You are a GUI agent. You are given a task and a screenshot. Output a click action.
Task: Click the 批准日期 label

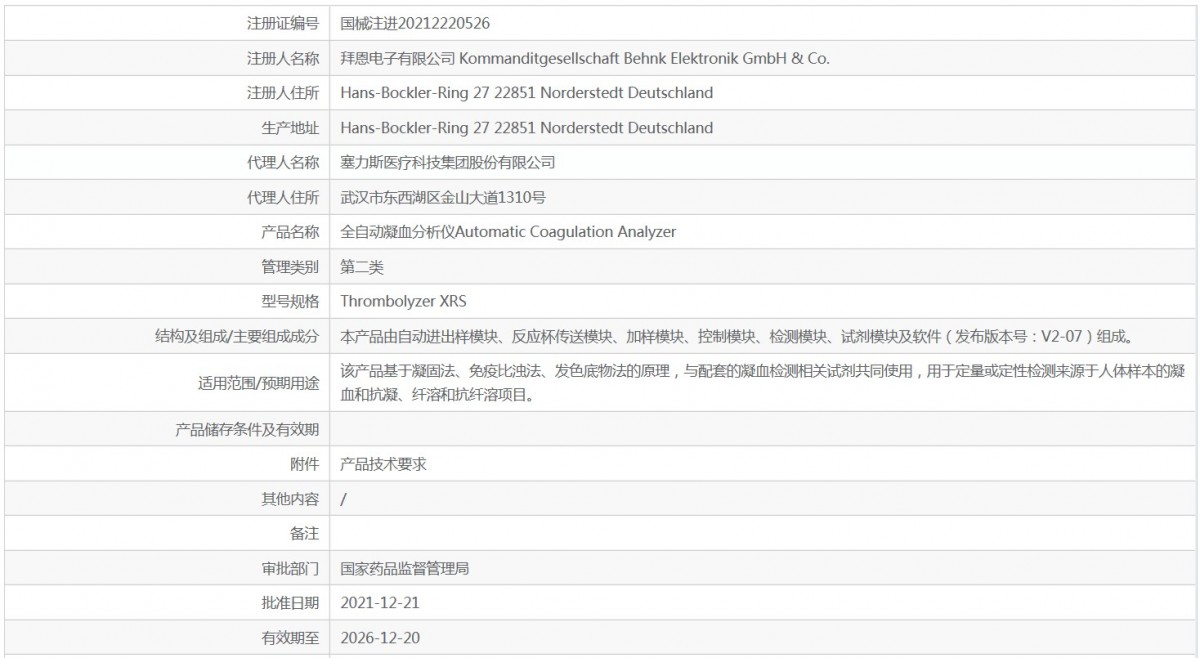point(290,603)
